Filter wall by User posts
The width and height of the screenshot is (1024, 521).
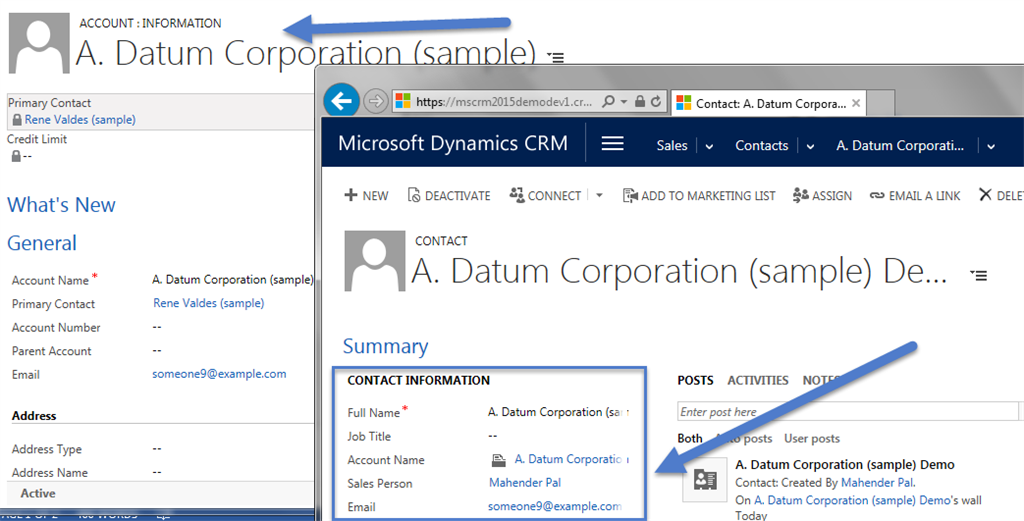point(811,438)
